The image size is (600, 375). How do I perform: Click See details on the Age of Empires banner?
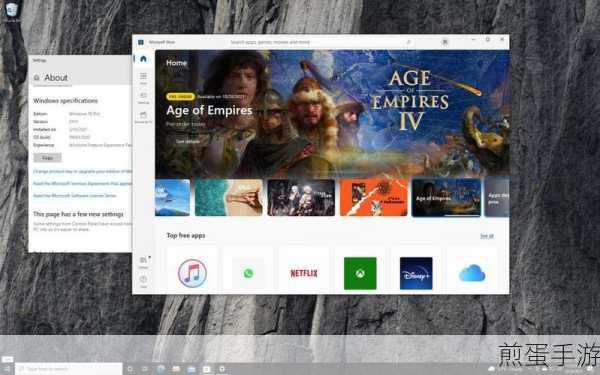coord(188,141)
